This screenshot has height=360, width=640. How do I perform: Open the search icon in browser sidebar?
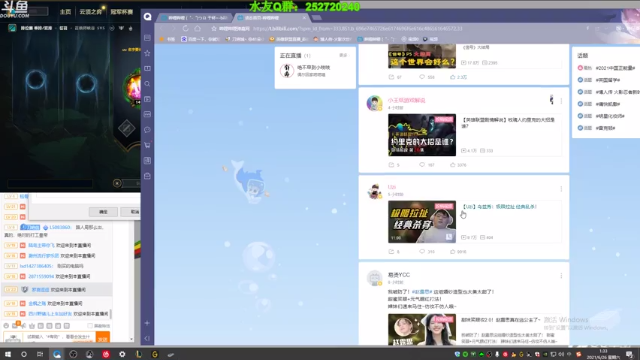pyautogui.click(x=147, y=84)
